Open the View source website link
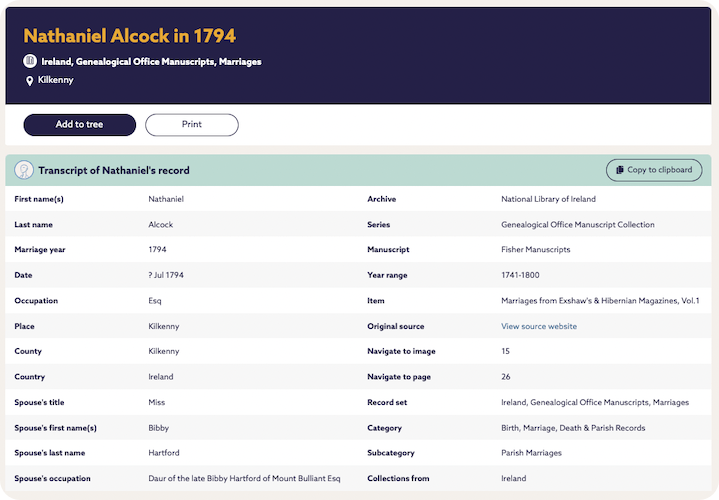719x500 pixels. (x=538, y=326)
